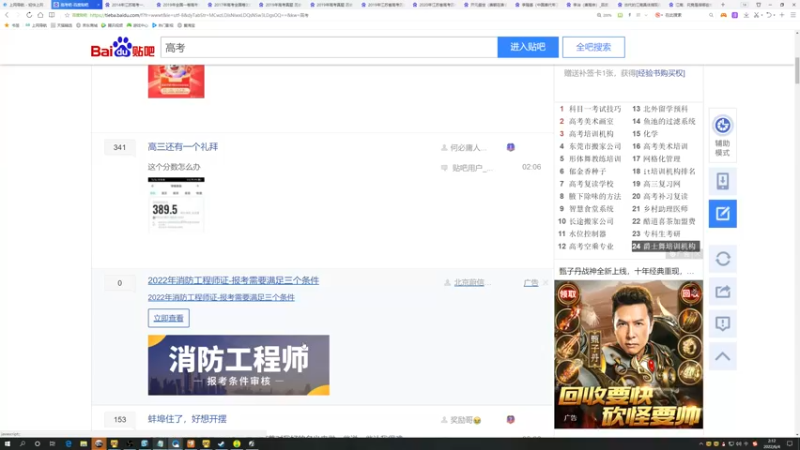
Task: Click hot search item 高考空乘专业
Action: [591, 246]
